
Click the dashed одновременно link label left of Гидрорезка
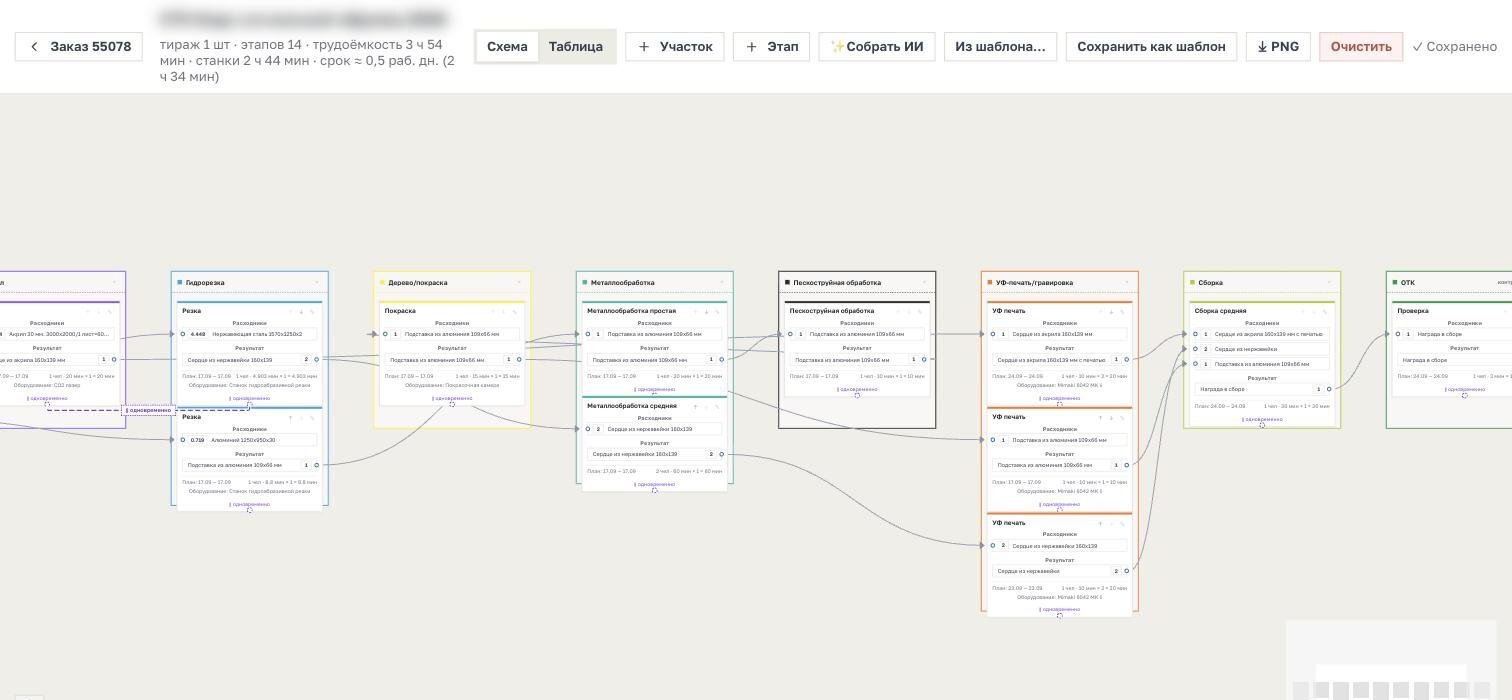tap(149, 410)
